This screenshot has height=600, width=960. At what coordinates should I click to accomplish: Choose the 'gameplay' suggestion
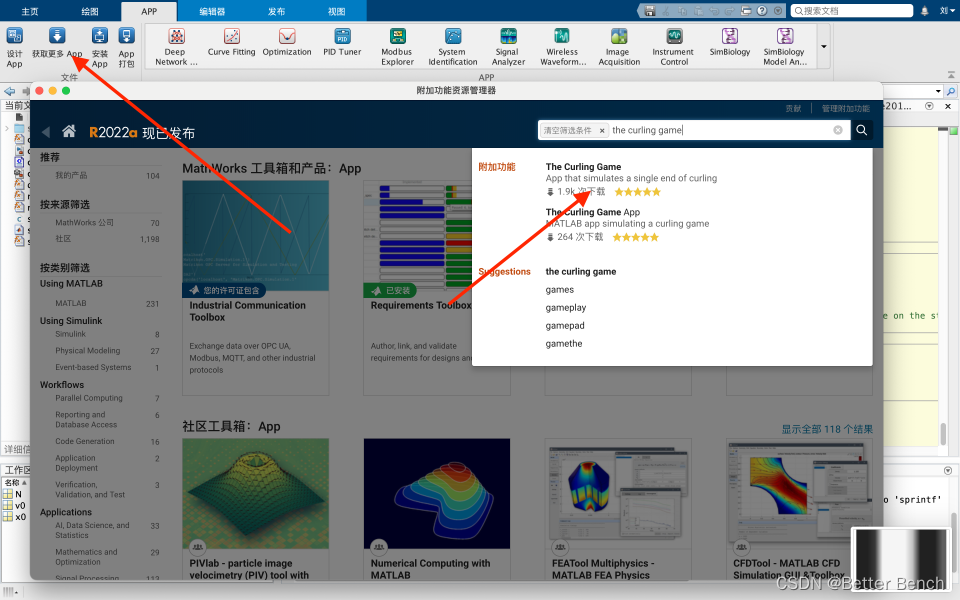566,307
